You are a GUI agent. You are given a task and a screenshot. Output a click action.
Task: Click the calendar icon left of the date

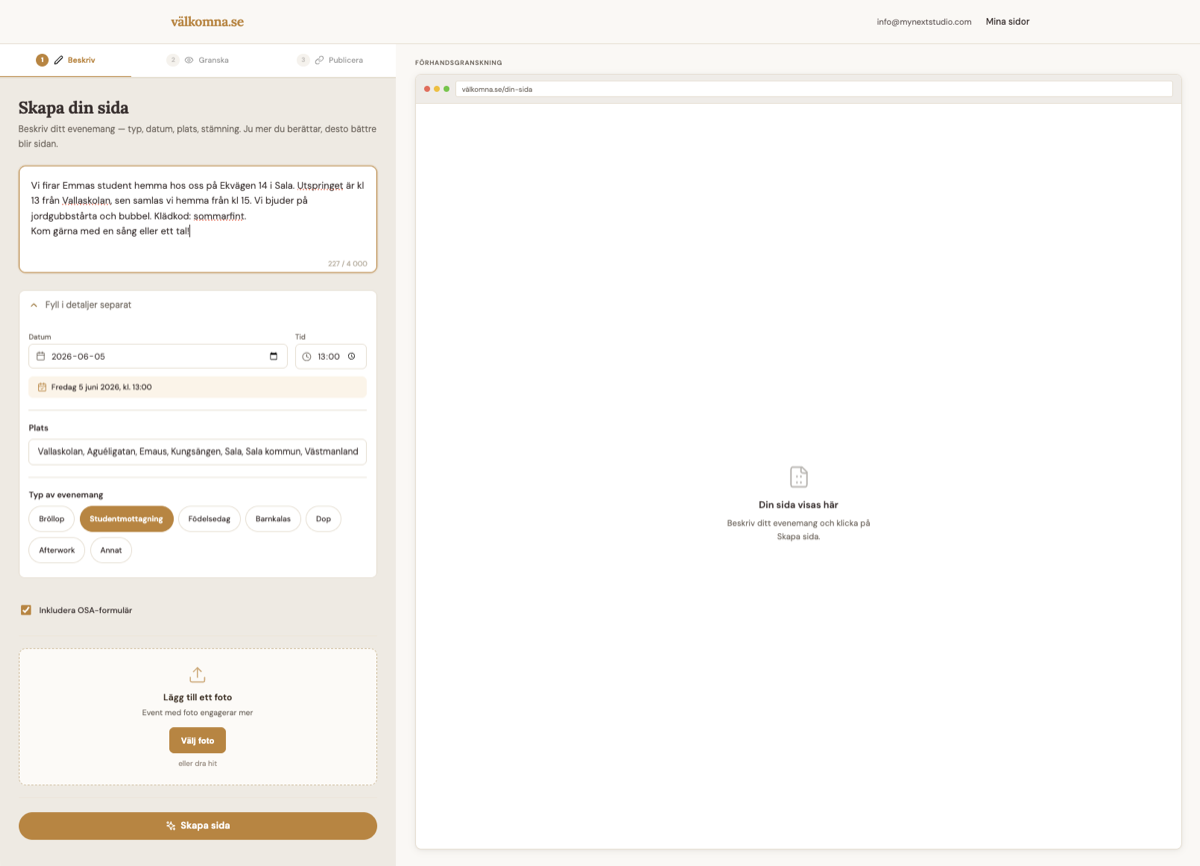[41, 356]
